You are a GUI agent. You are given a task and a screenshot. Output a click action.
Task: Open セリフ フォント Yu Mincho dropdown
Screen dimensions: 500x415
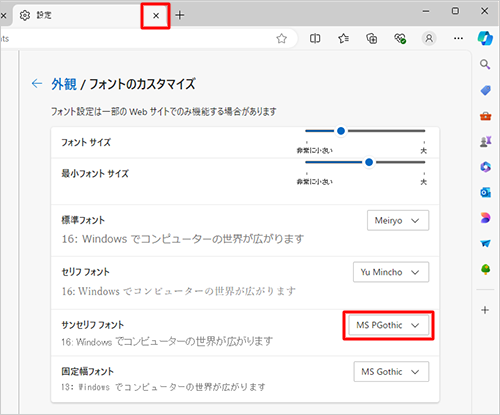tap(391, 272)
